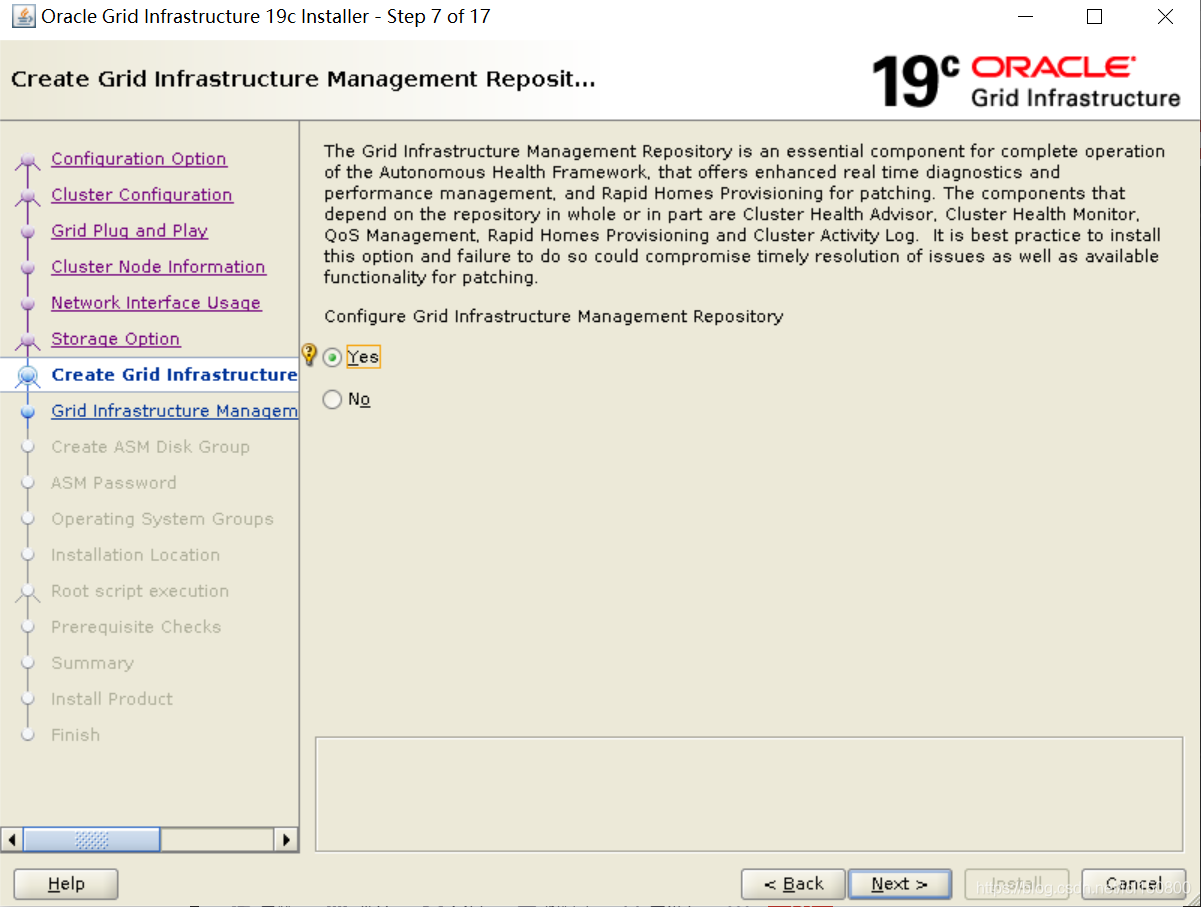Click the Prerequisite Checks step label
This screenshot has width=1201, height=907.
pos(136,627)
